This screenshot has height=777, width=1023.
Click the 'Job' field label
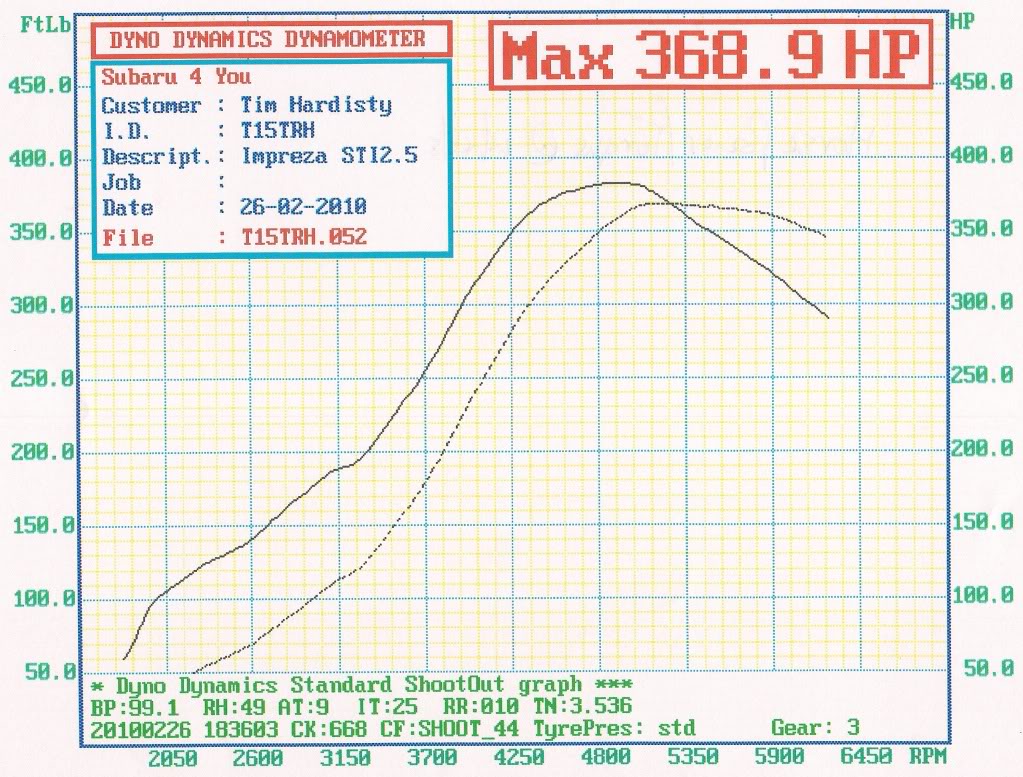click(121, 182)
